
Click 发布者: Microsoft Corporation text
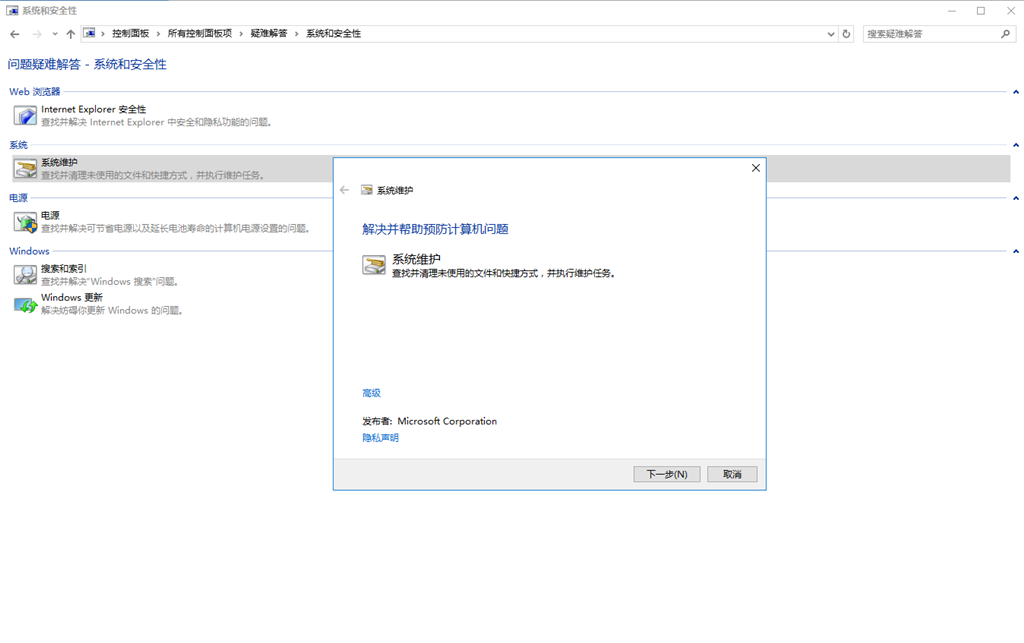(430, 421)
